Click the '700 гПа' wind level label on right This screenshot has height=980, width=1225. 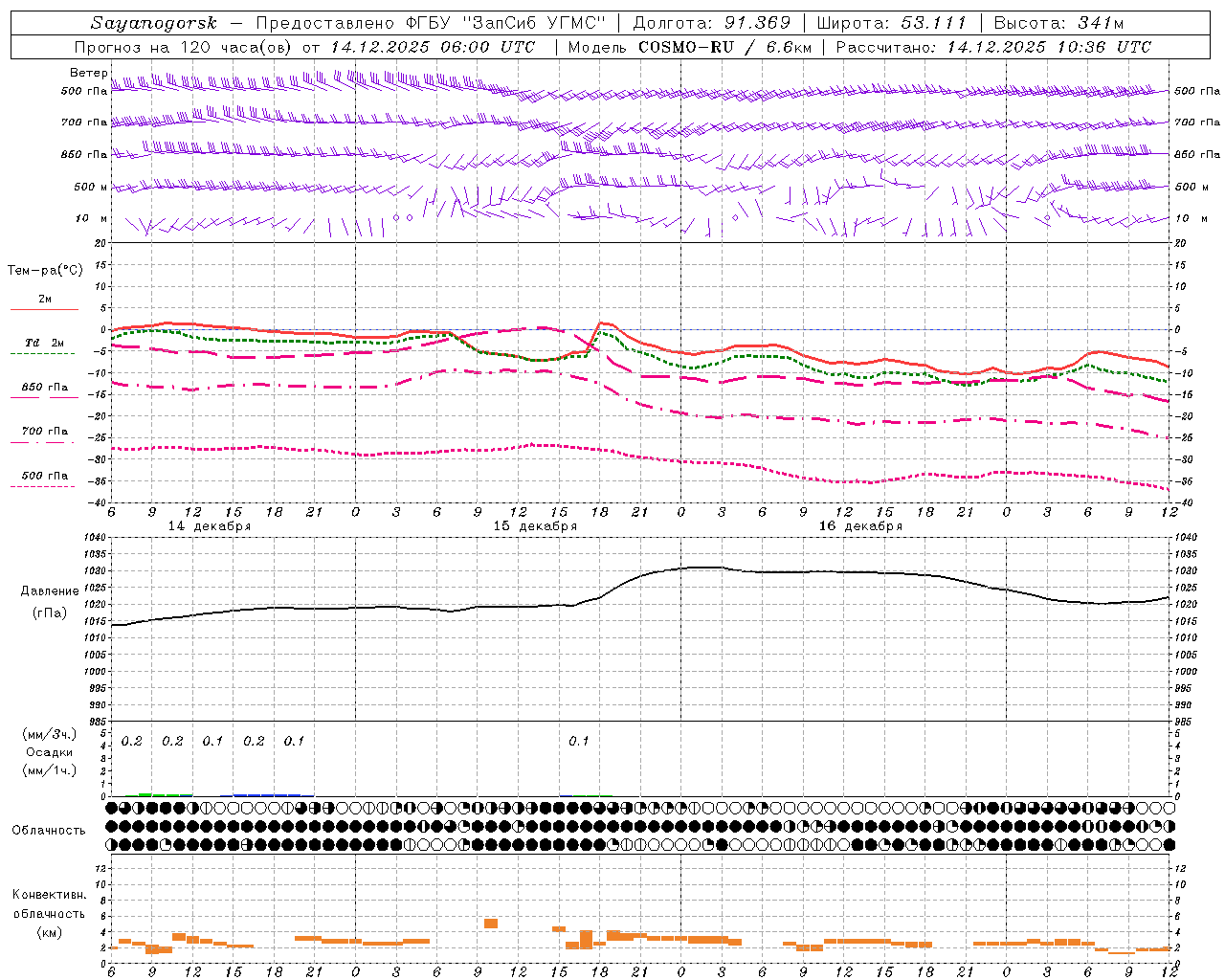point(1197,122)
